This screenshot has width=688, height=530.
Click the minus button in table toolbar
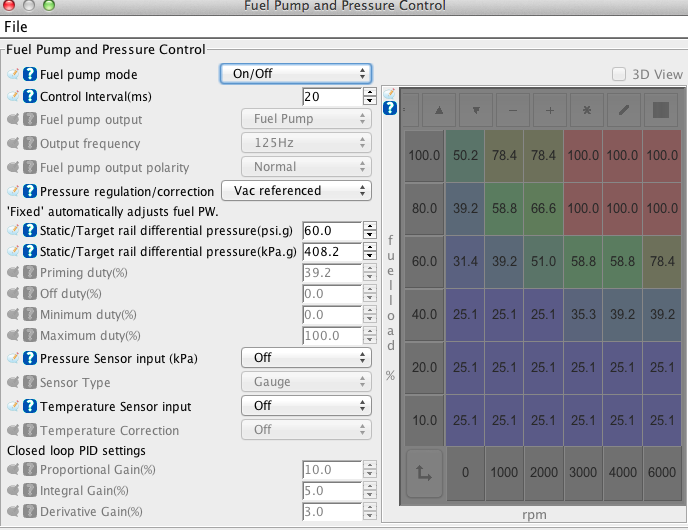pos(513,109)
